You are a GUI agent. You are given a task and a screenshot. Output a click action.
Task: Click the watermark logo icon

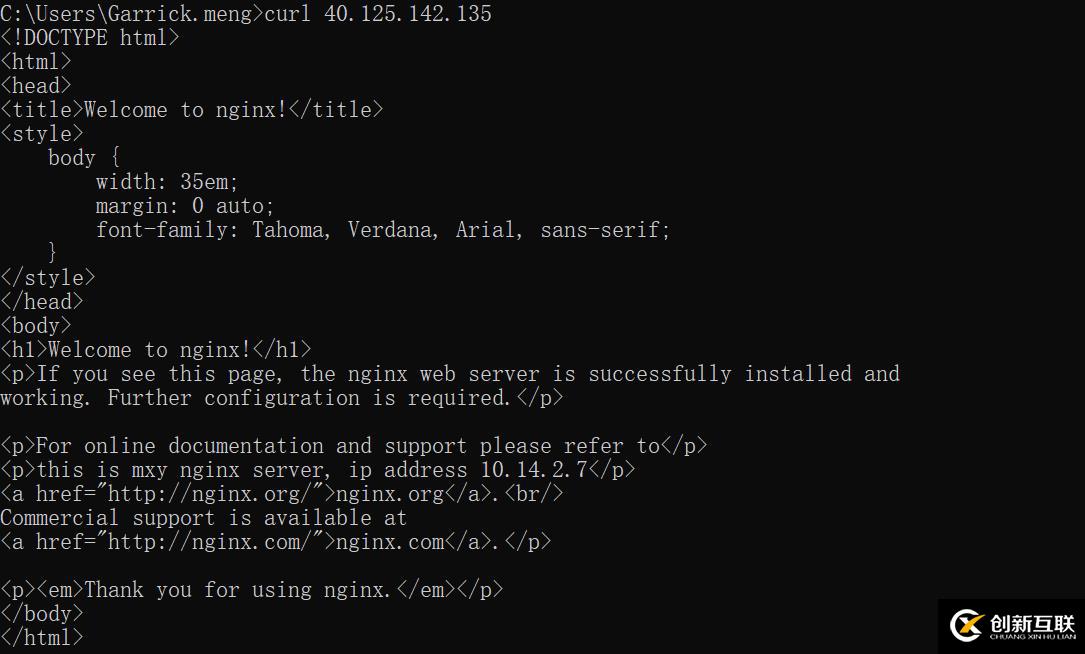[967, 626]
